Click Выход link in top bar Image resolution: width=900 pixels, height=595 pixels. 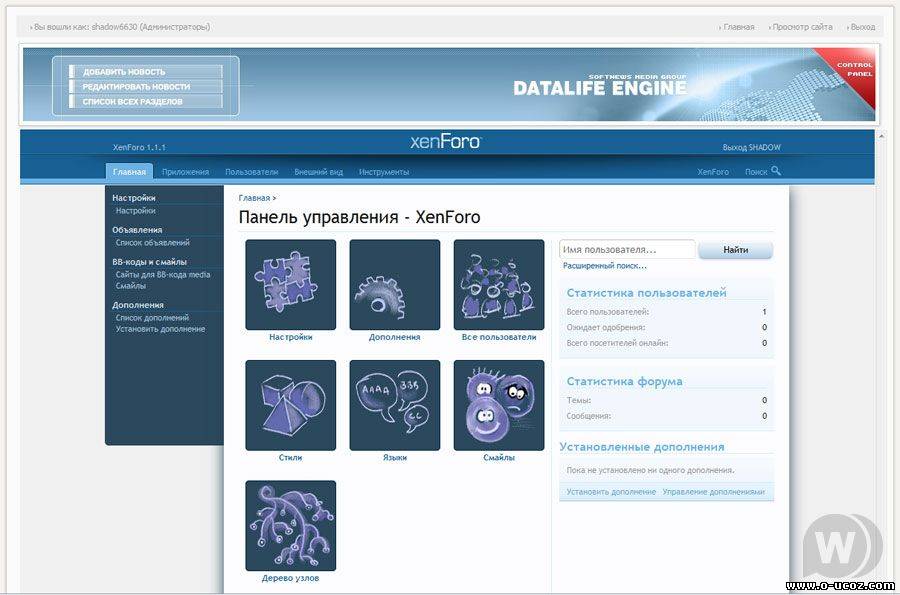tap(862, 27)
